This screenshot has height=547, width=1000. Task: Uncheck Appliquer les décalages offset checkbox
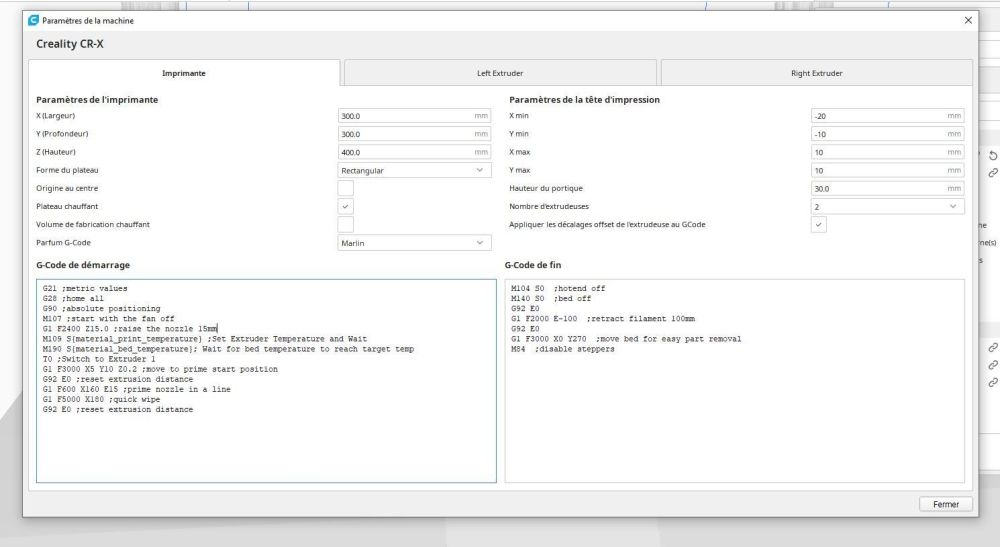point(818,224)
